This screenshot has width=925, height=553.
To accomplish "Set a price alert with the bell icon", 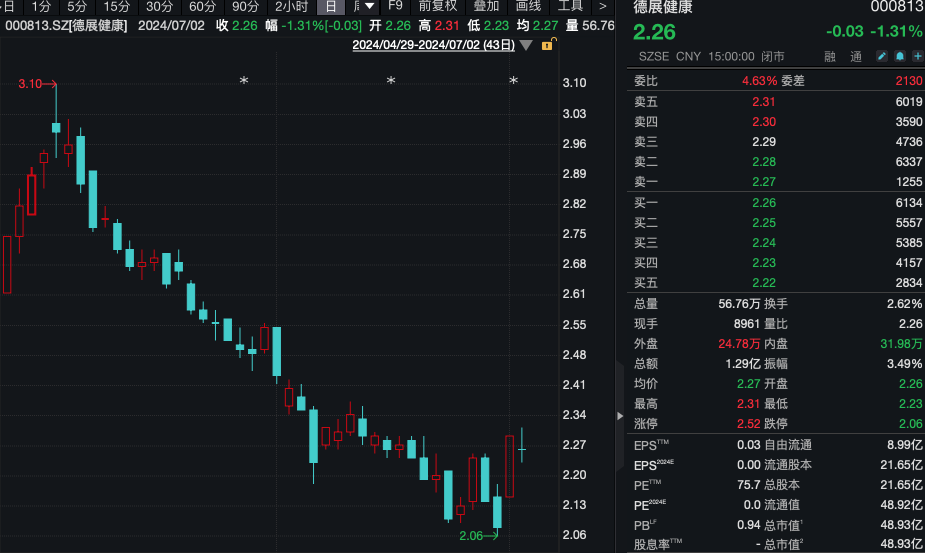I will click(x=899, y=57).
